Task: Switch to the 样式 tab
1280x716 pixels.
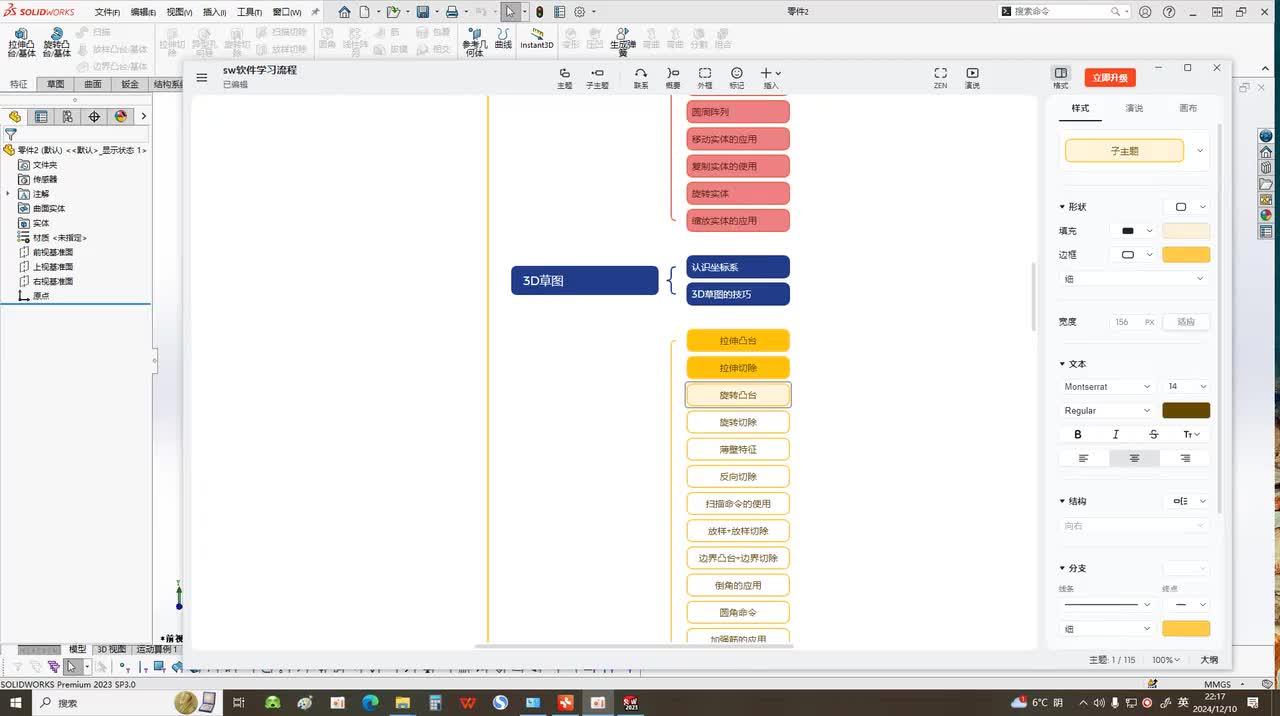Action: coord(1080,108)
